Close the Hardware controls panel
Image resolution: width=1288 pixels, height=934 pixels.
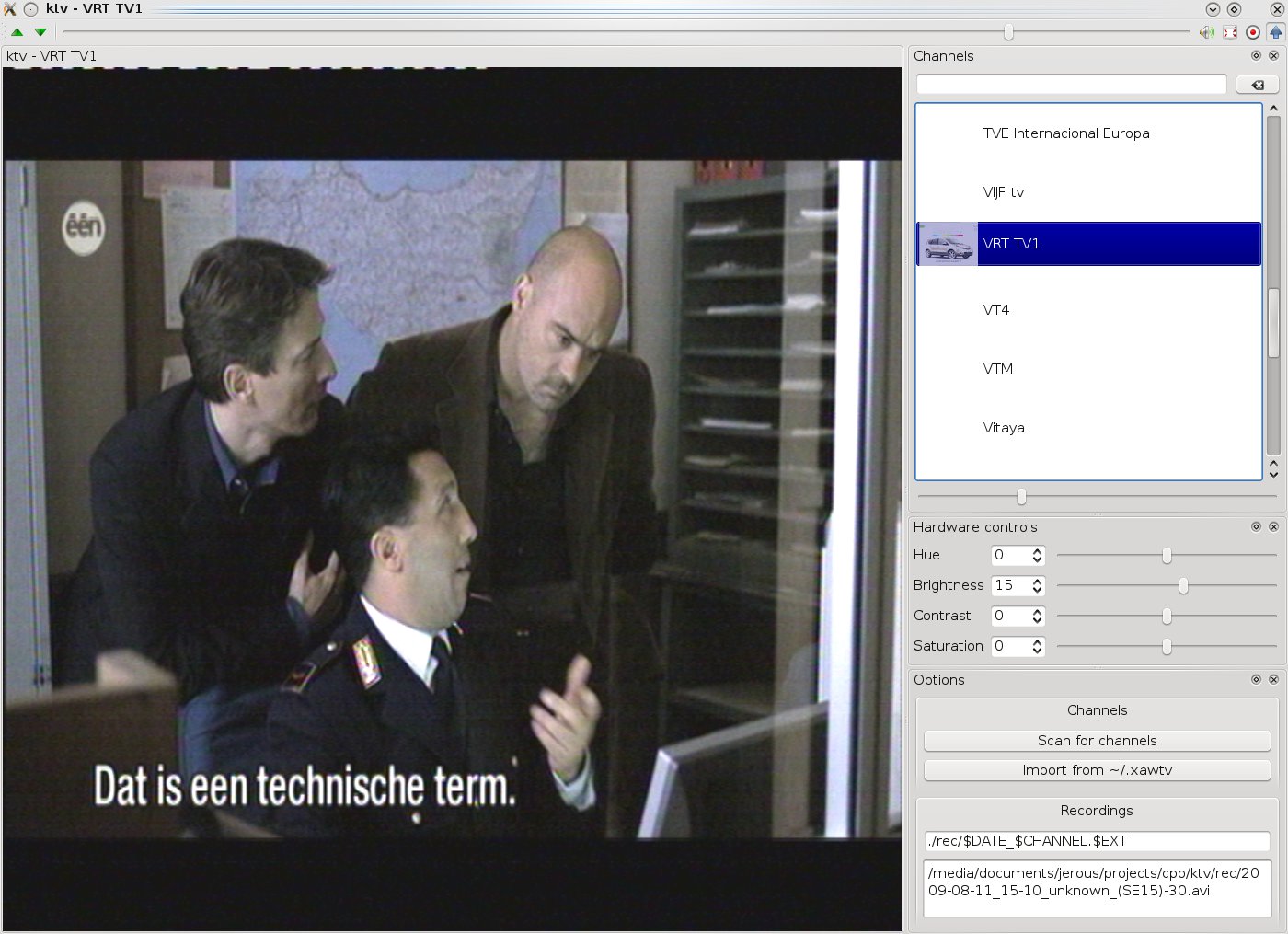tap(1274, 526)
